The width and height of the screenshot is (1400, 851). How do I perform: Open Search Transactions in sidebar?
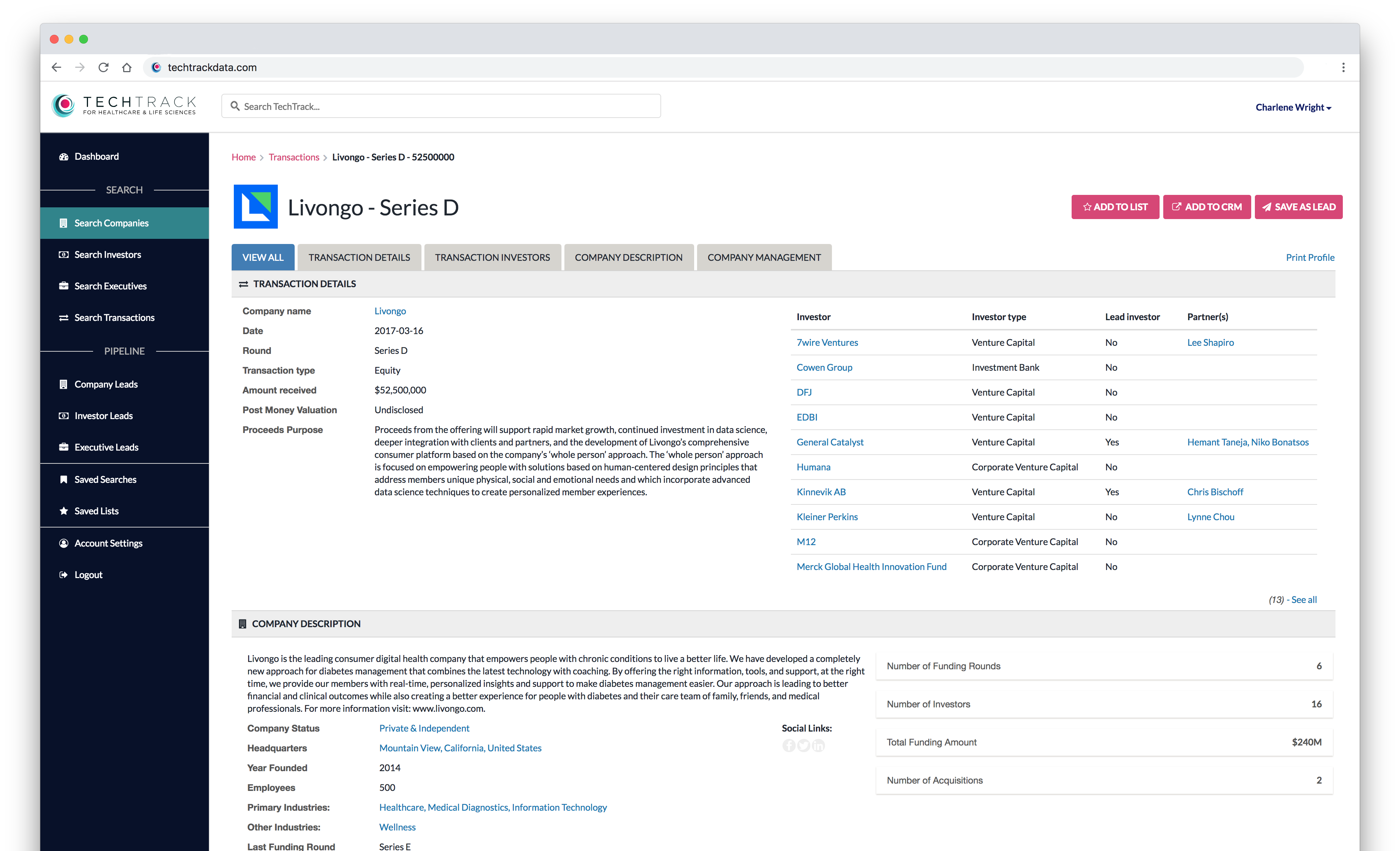pos(125,318)
